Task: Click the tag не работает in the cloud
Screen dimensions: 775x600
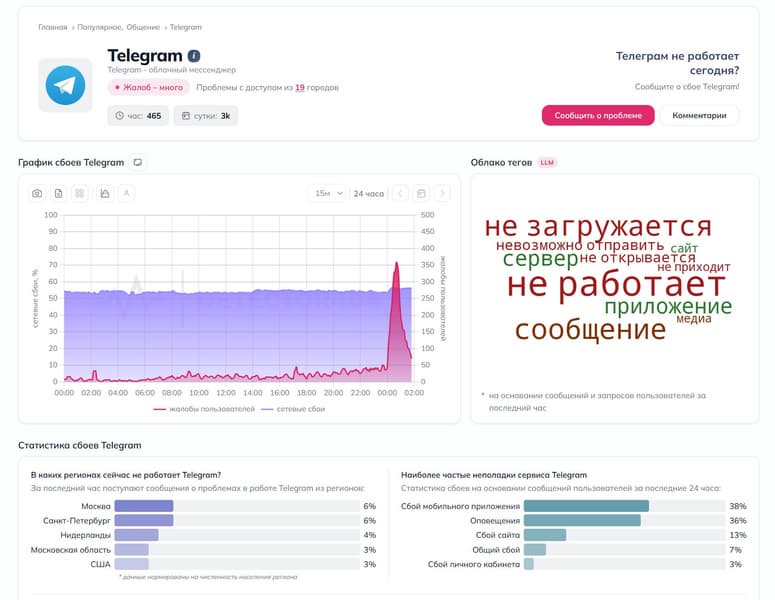Action: pyautogui.click(x=616, y=285)
